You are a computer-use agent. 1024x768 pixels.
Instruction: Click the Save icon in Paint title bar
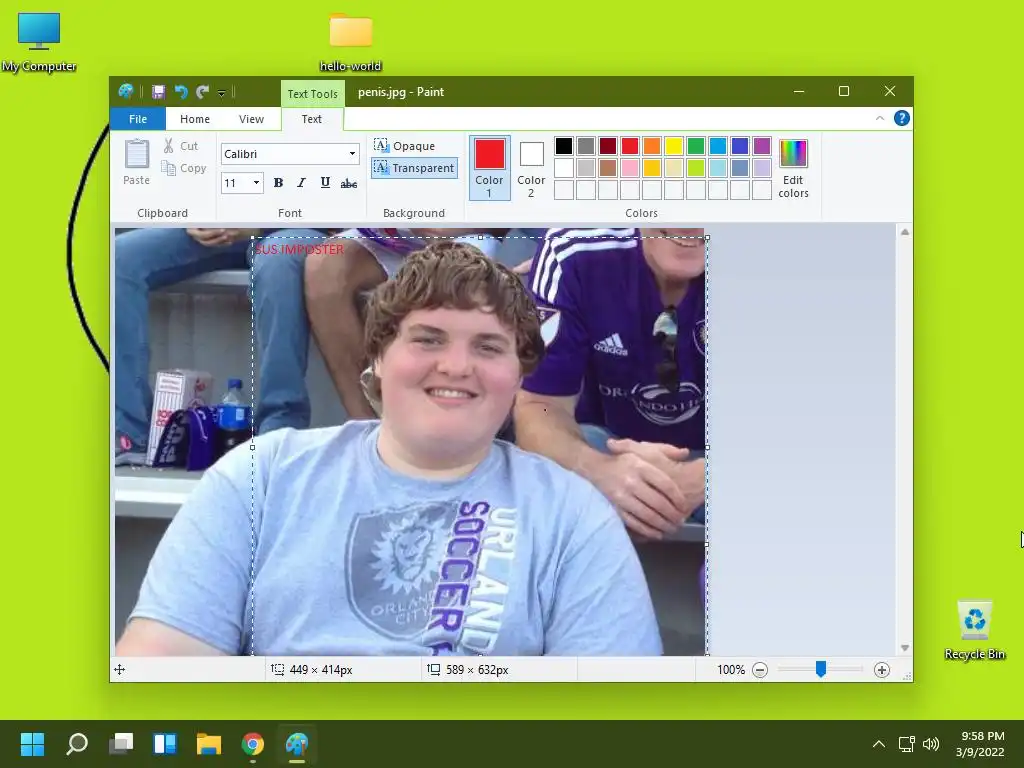[158, 92]
